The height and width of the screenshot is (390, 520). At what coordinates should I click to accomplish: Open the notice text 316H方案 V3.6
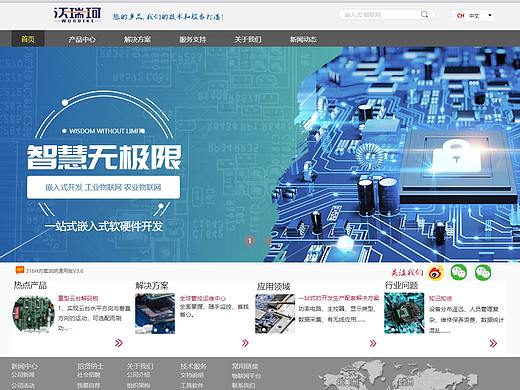[x=55, y=271]
